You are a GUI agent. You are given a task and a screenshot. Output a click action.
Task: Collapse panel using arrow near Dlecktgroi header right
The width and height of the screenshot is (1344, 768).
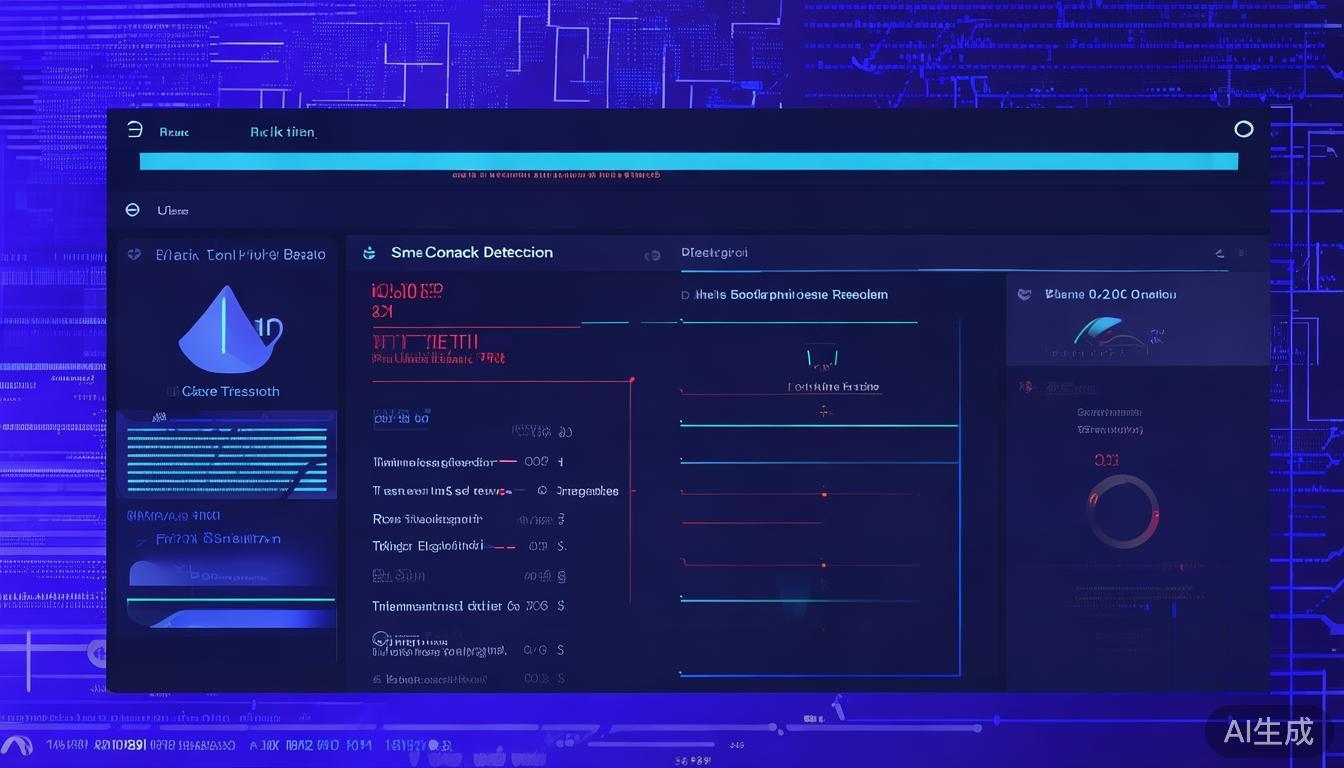click(1219, 254)
